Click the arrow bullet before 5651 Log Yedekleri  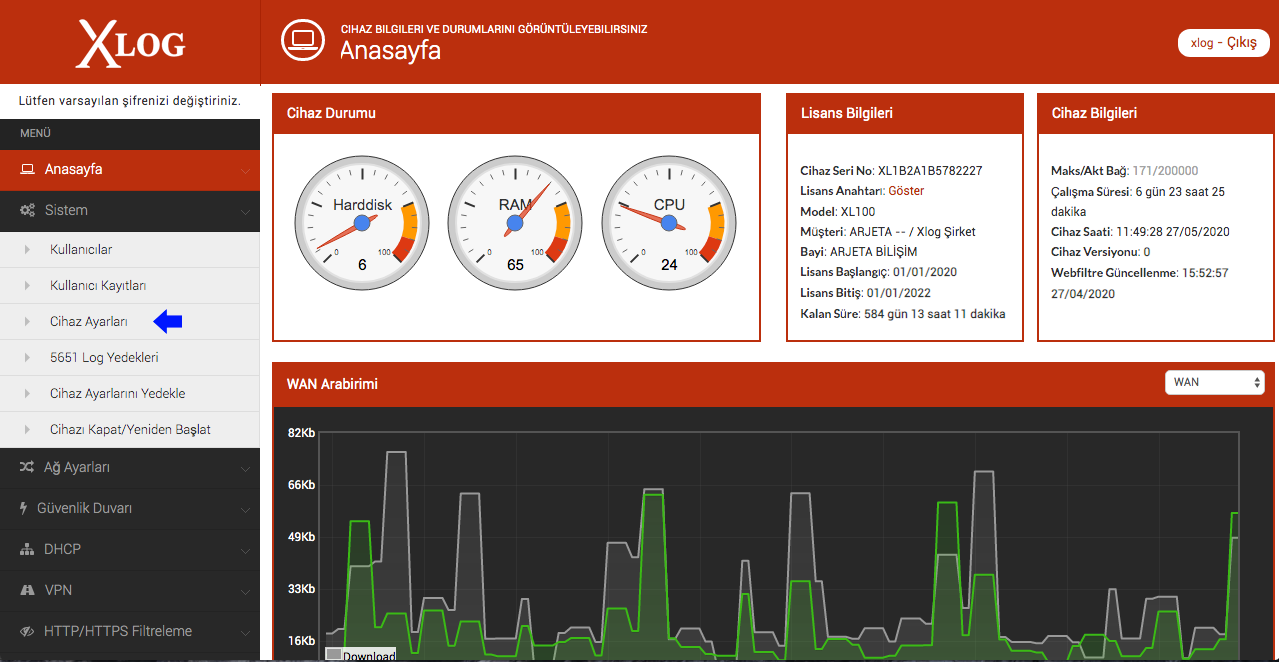(x=28, y=358)
